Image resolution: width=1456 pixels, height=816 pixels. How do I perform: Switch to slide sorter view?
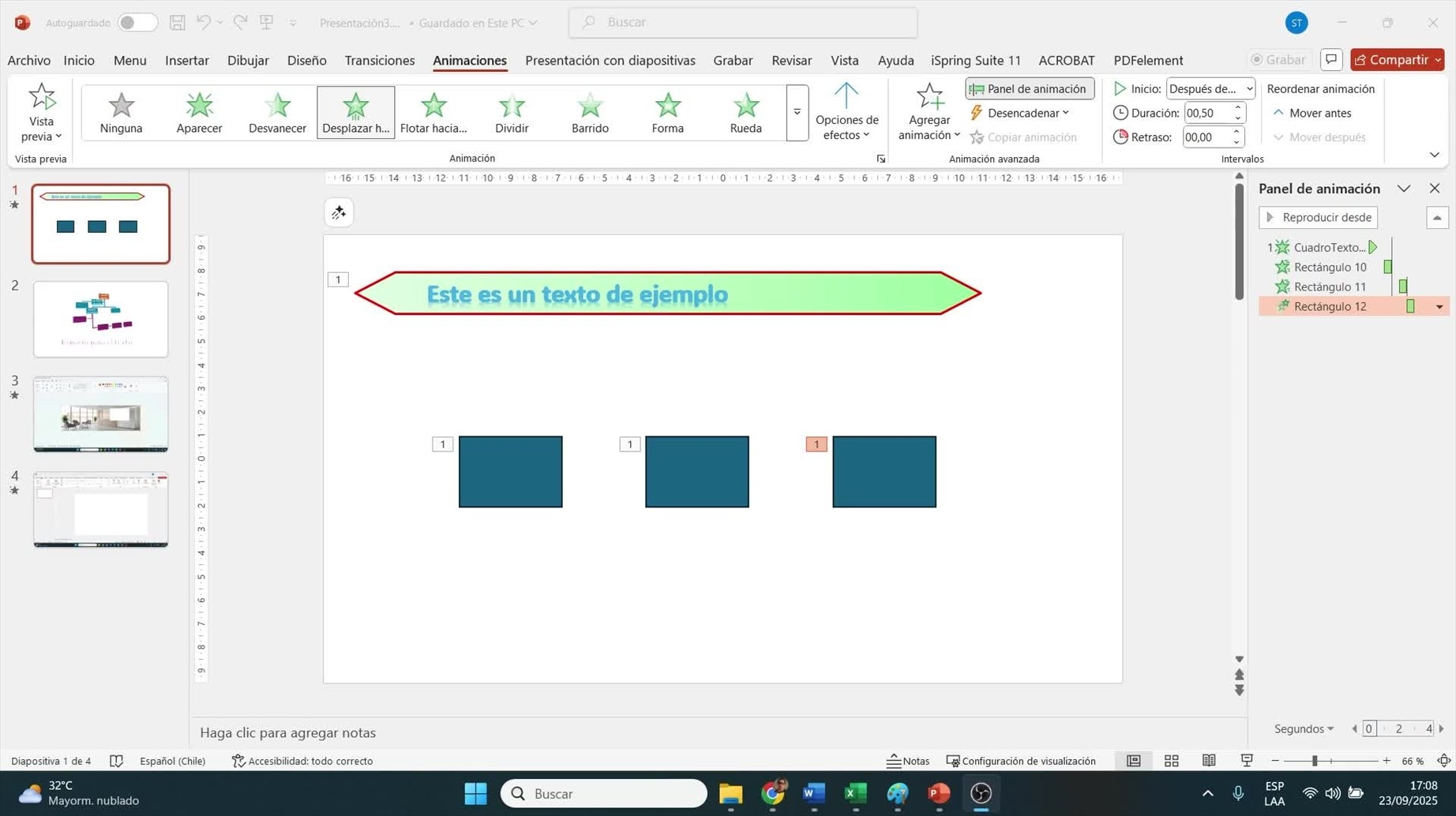pos(1171,761)
